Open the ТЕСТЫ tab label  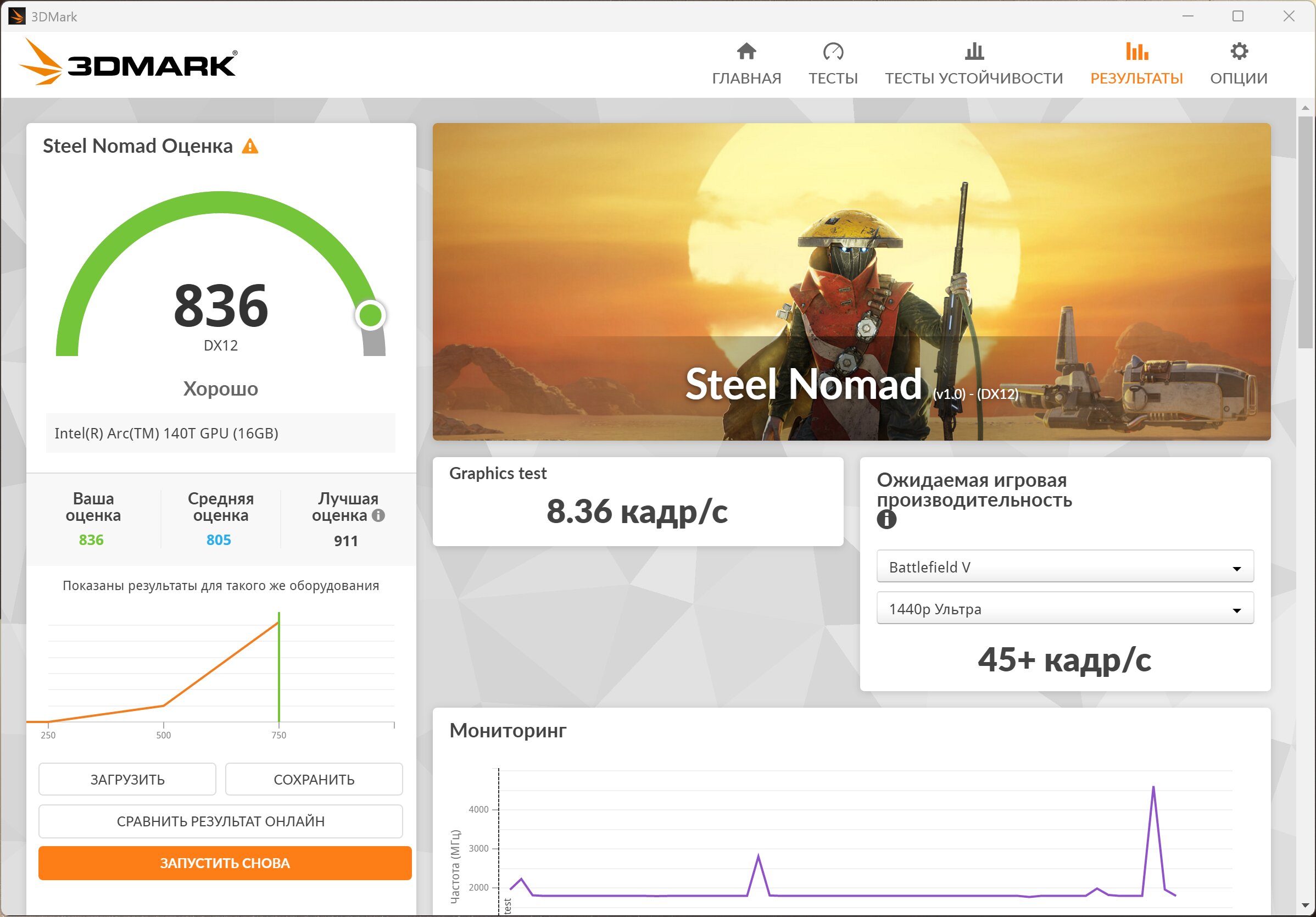(833, 78)
